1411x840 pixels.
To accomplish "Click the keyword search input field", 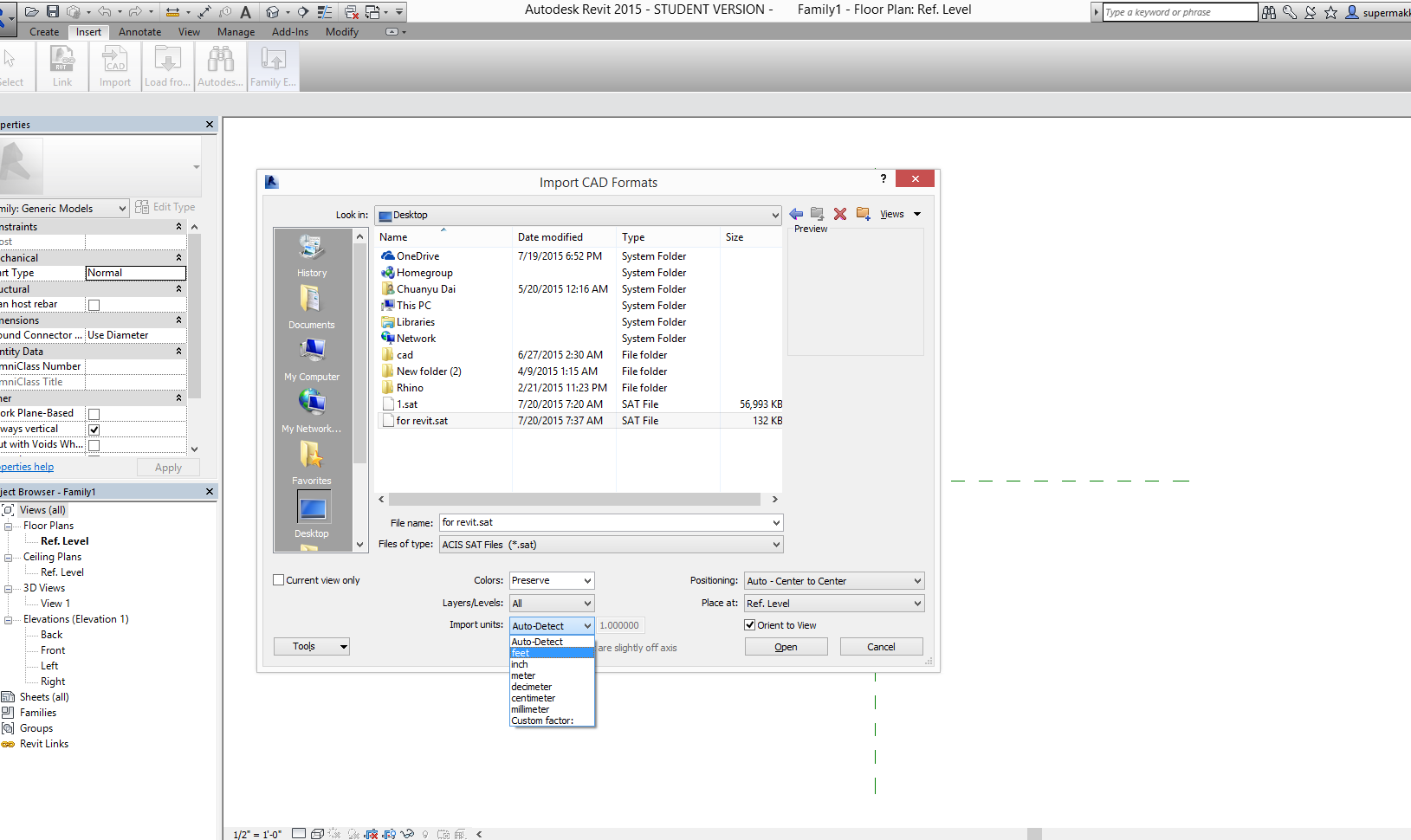I will pyautogui.click(x=1180, y=12).
